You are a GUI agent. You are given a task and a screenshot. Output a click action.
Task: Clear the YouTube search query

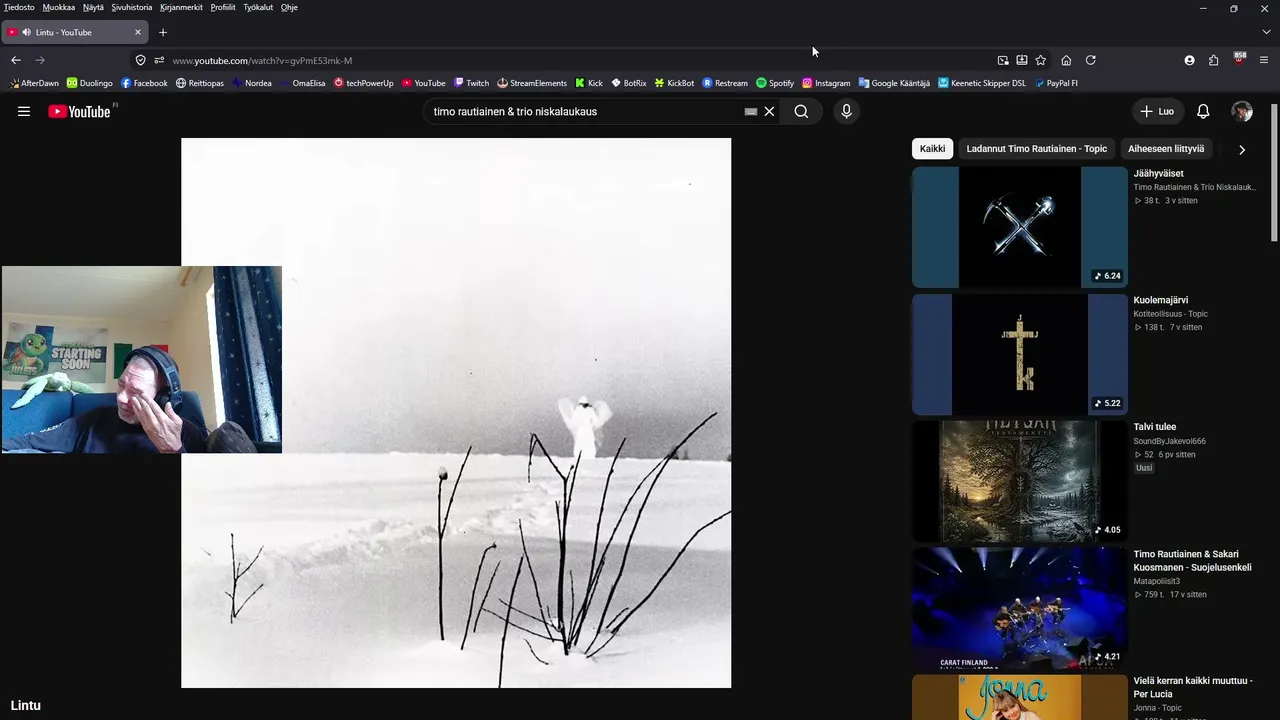769,111
